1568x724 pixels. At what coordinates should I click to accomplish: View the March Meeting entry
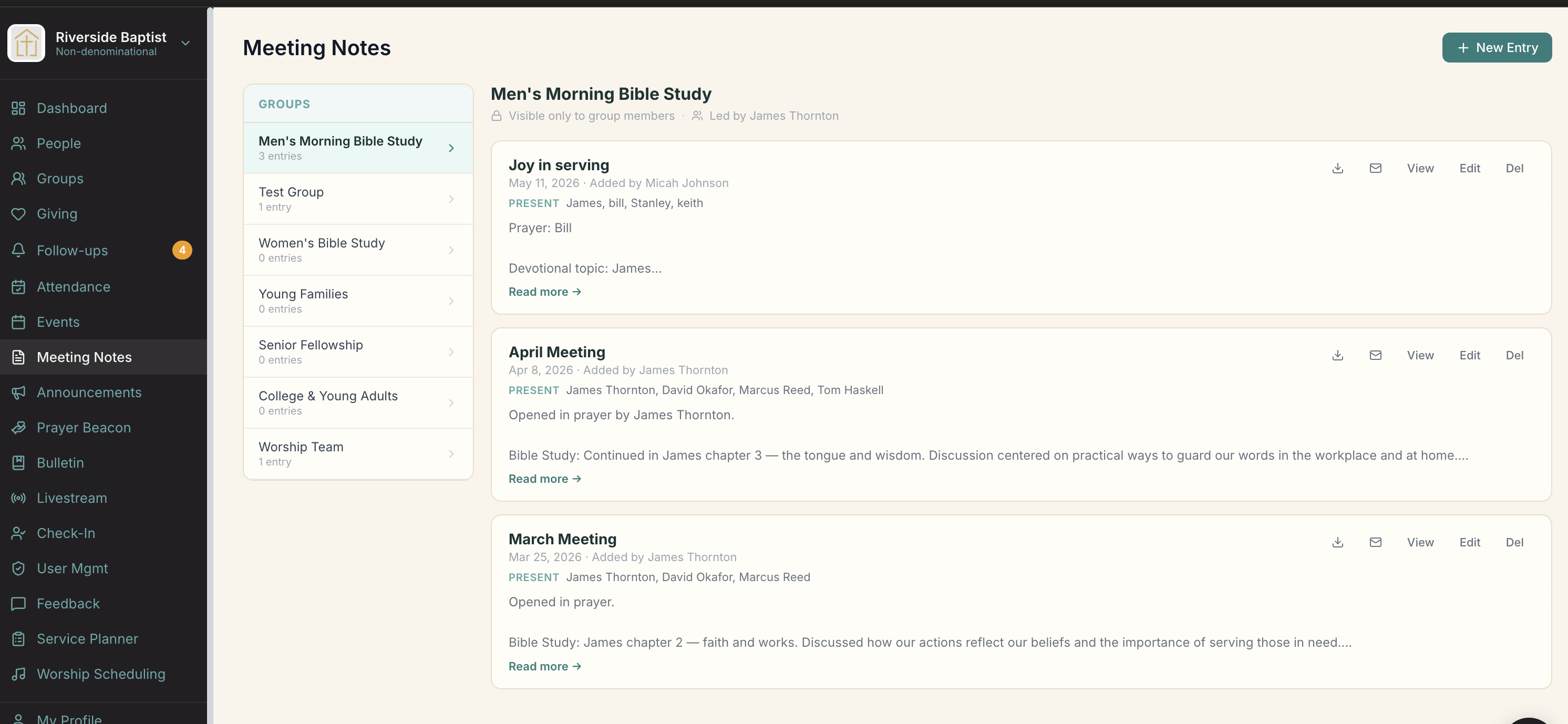pyautogui.click(x=1420, y=543)
